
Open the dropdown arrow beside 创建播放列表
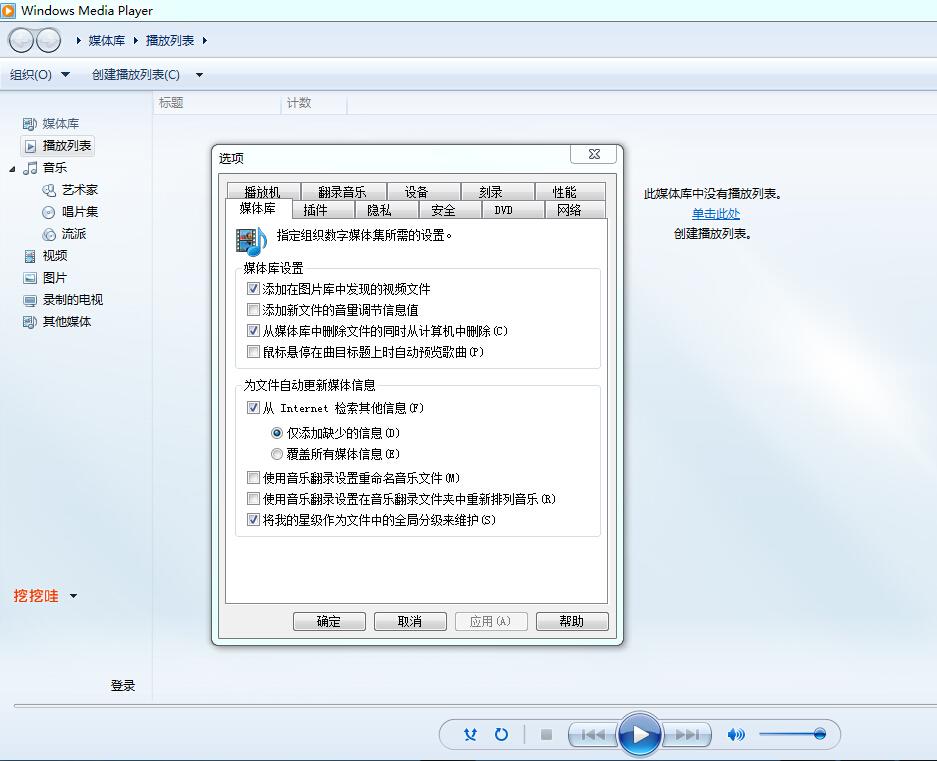tap(200, 75)
